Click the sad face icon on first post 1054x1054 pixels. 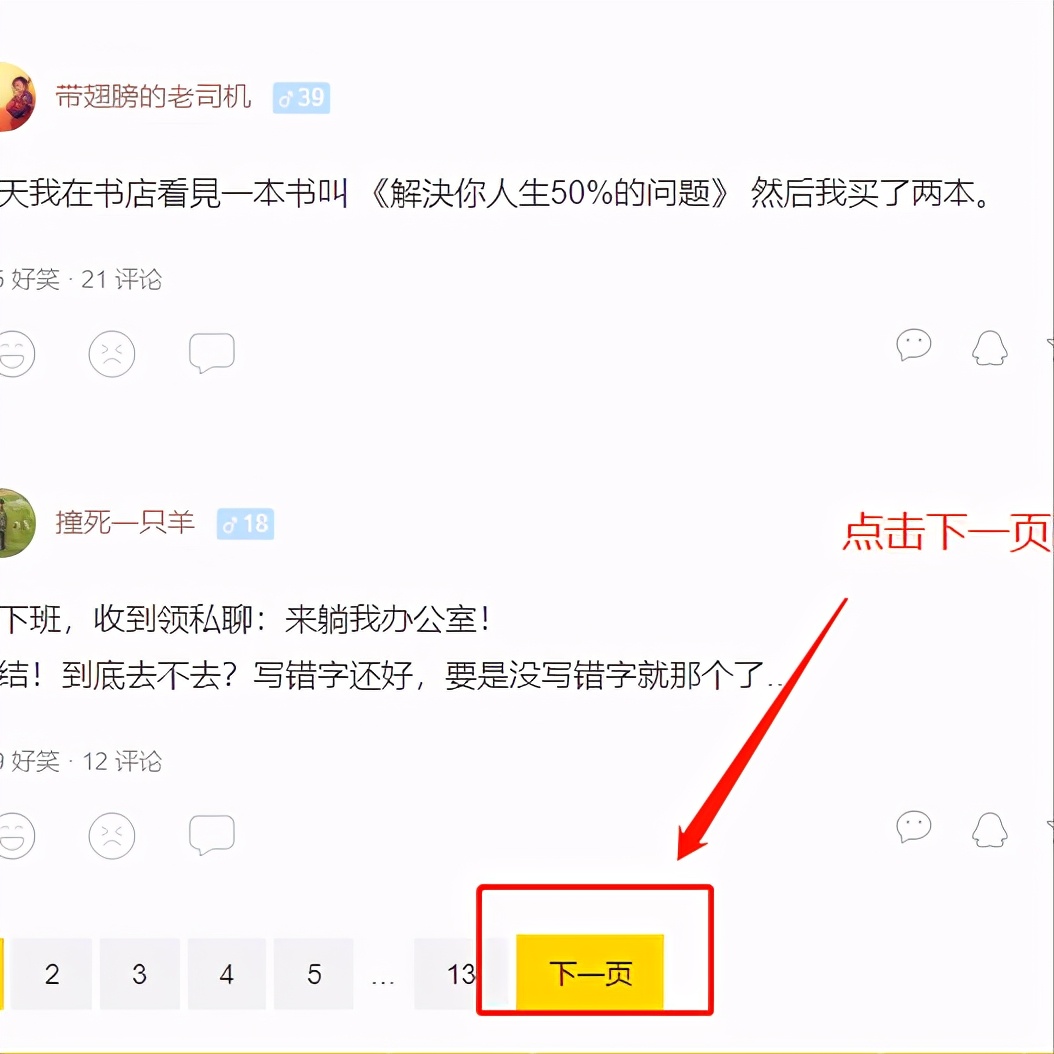[x=112, y=354]
